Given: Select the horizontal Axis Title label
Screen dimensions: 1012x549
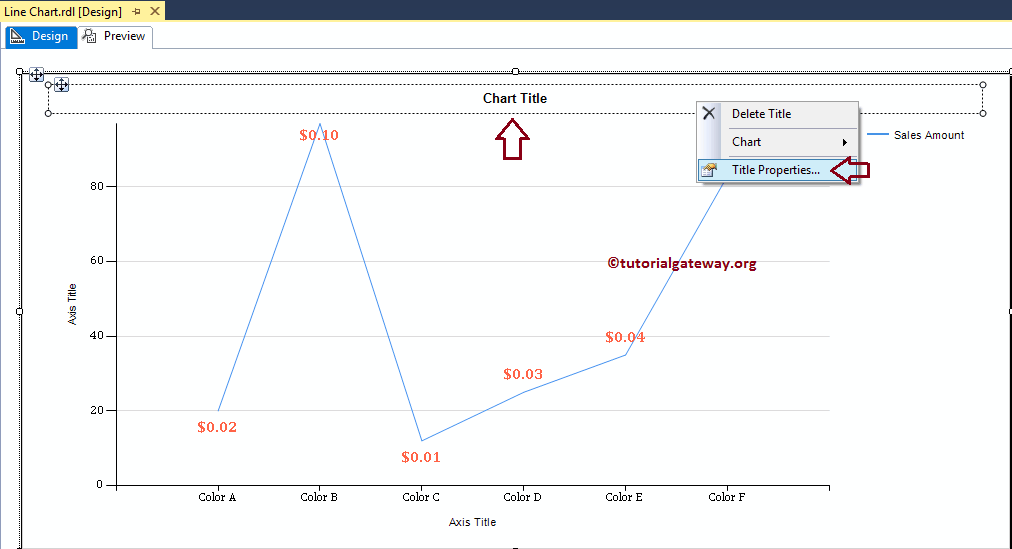Looking at the screenshot, I should point(472,522).
